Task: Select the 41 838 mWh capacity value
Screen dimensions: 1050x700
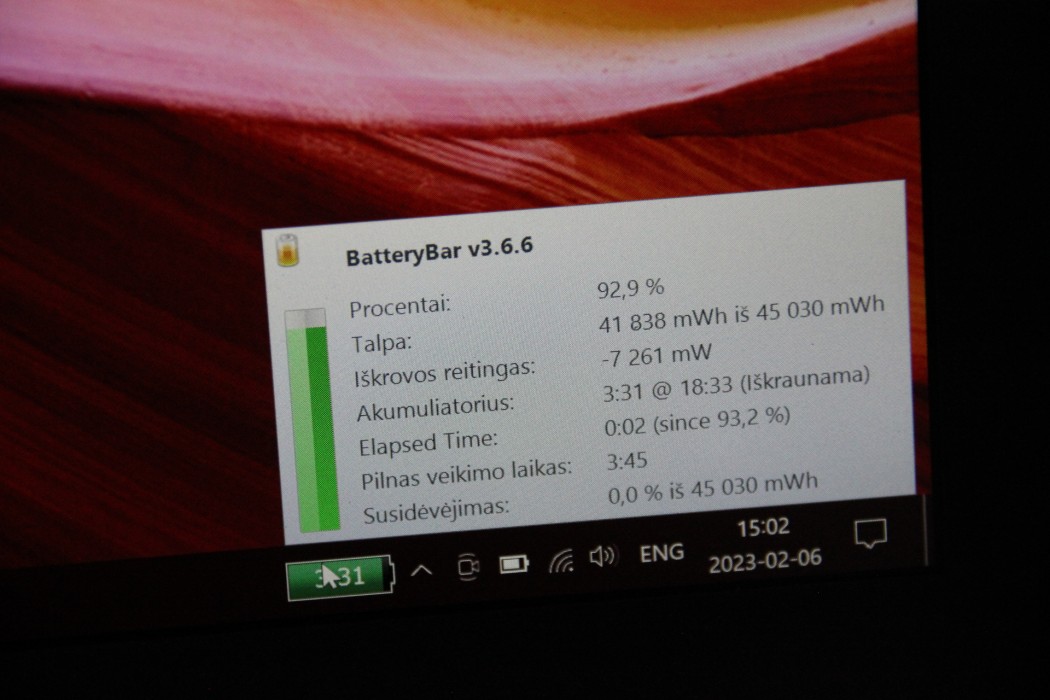Action: (741, 313)
